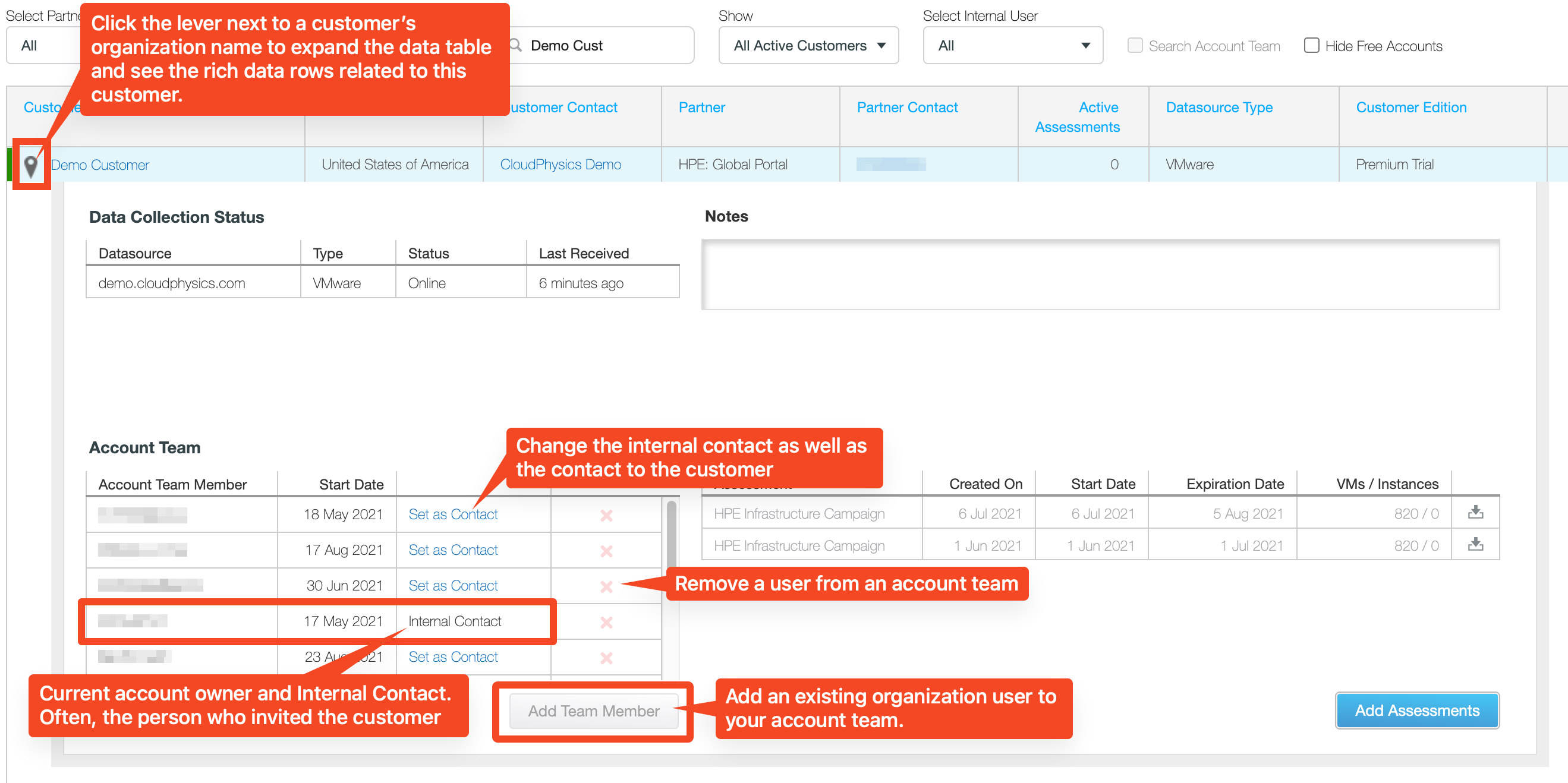
Task: Click the search magnifier icon
Action: 516,46
